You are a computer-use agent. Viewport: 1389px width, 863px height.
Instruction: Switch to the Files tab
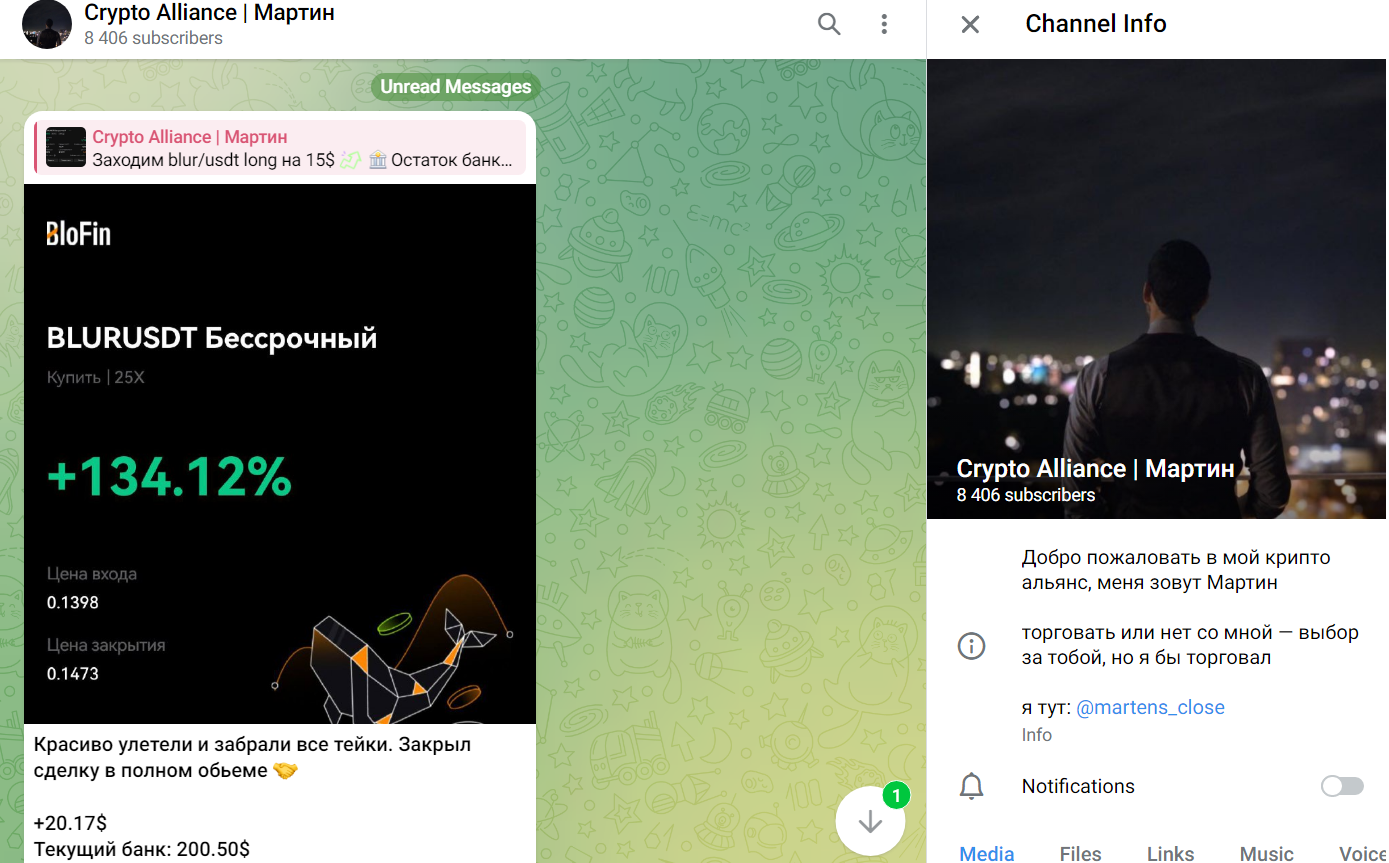click(1080, 853)
